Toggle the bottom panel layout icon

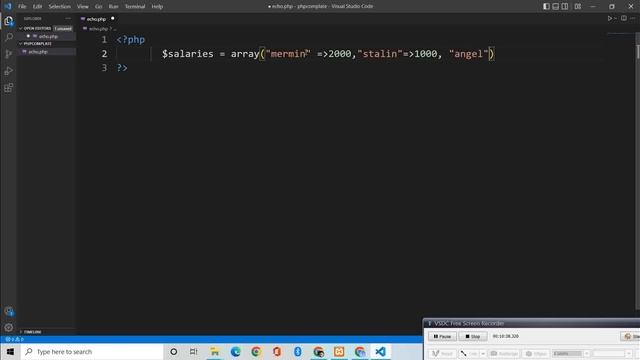pyautogui.click(x=556, y=6)
